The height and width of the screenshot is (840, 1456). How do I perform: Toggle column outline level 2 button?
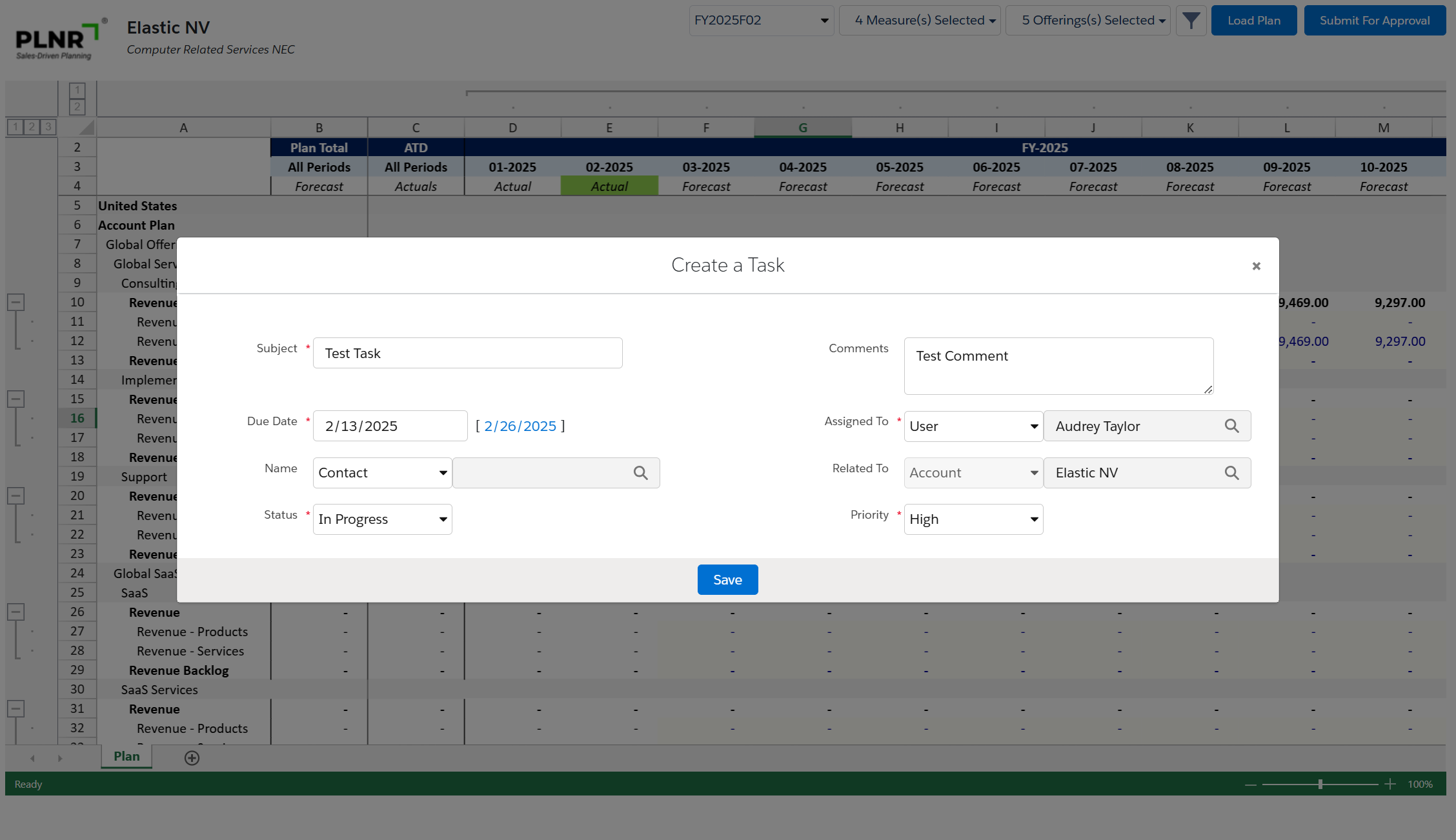coord(77,106)
